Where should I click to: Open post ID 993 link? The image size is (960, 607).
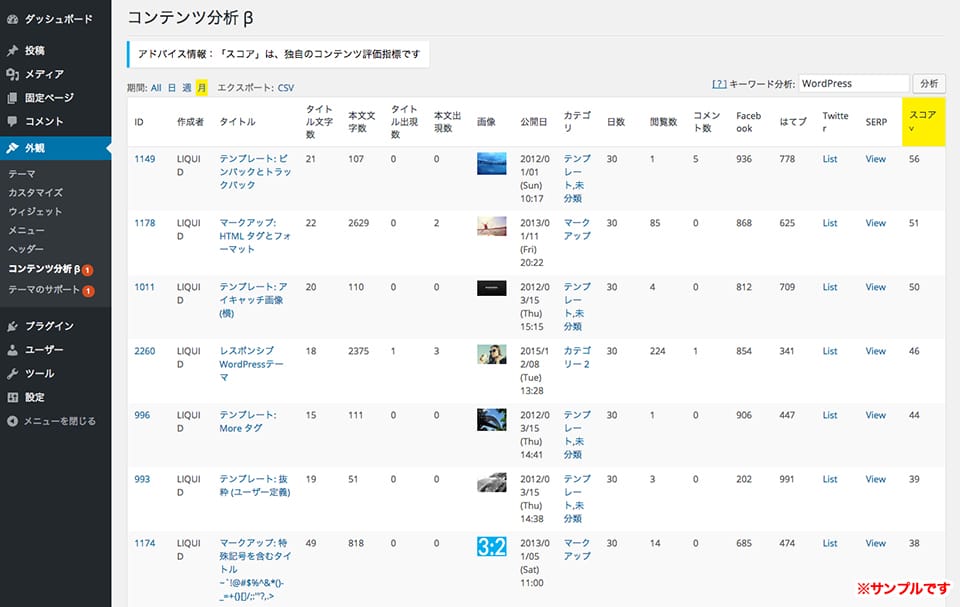142,479
